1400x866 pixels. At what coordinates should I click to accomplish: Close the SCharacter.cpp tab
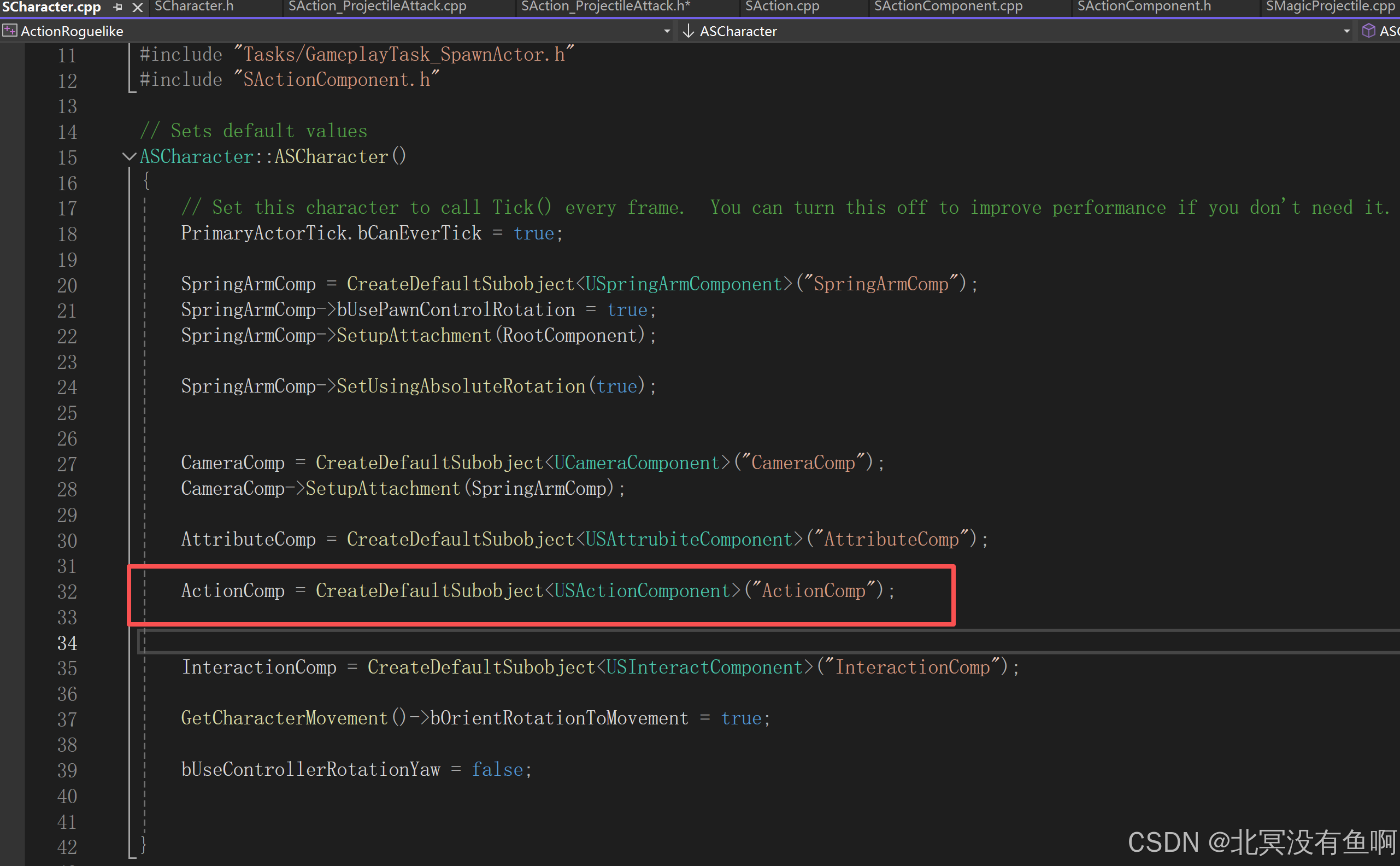pyautogui.click(x=137, y=8)
